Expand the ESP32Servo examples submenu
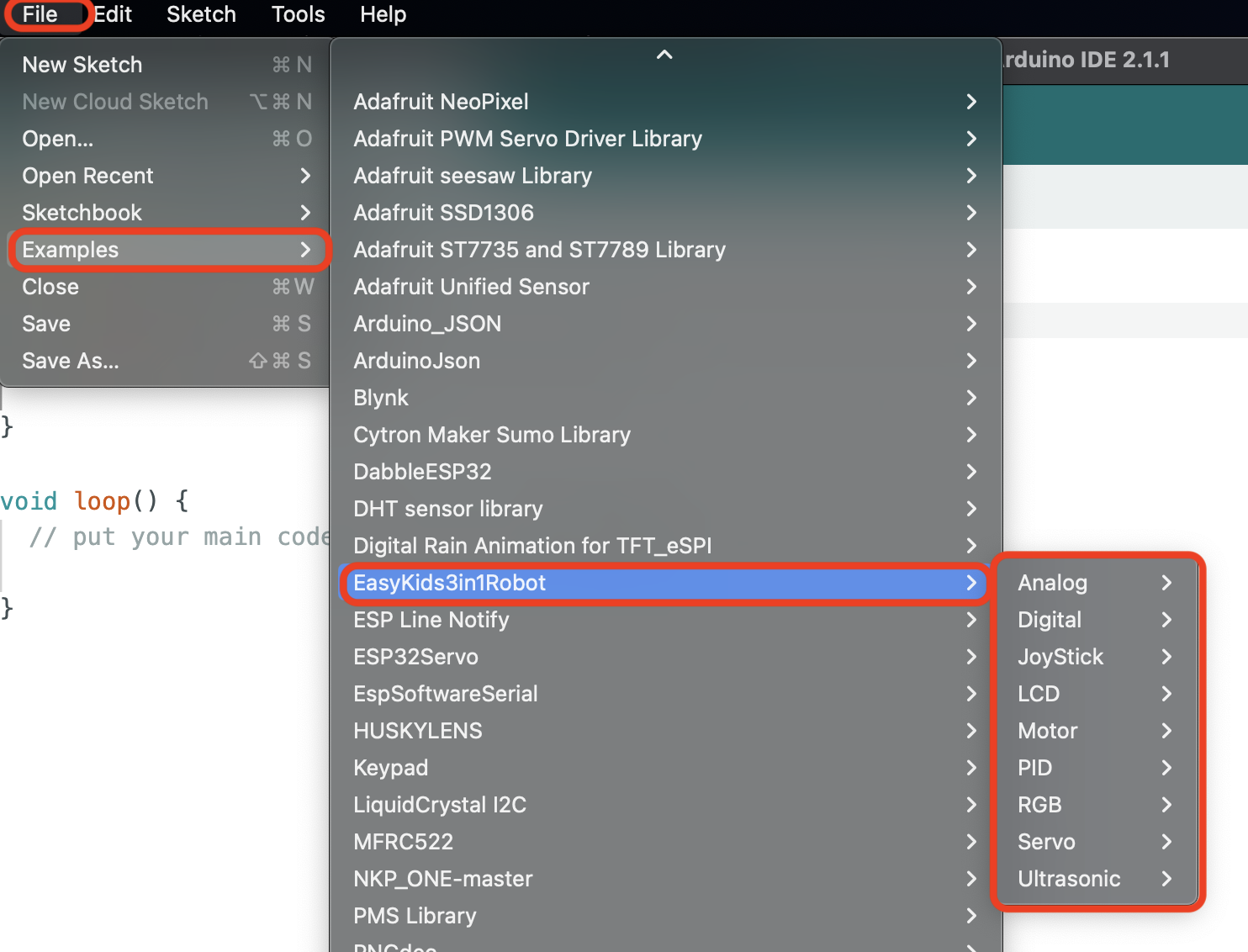 coord(415,657)
